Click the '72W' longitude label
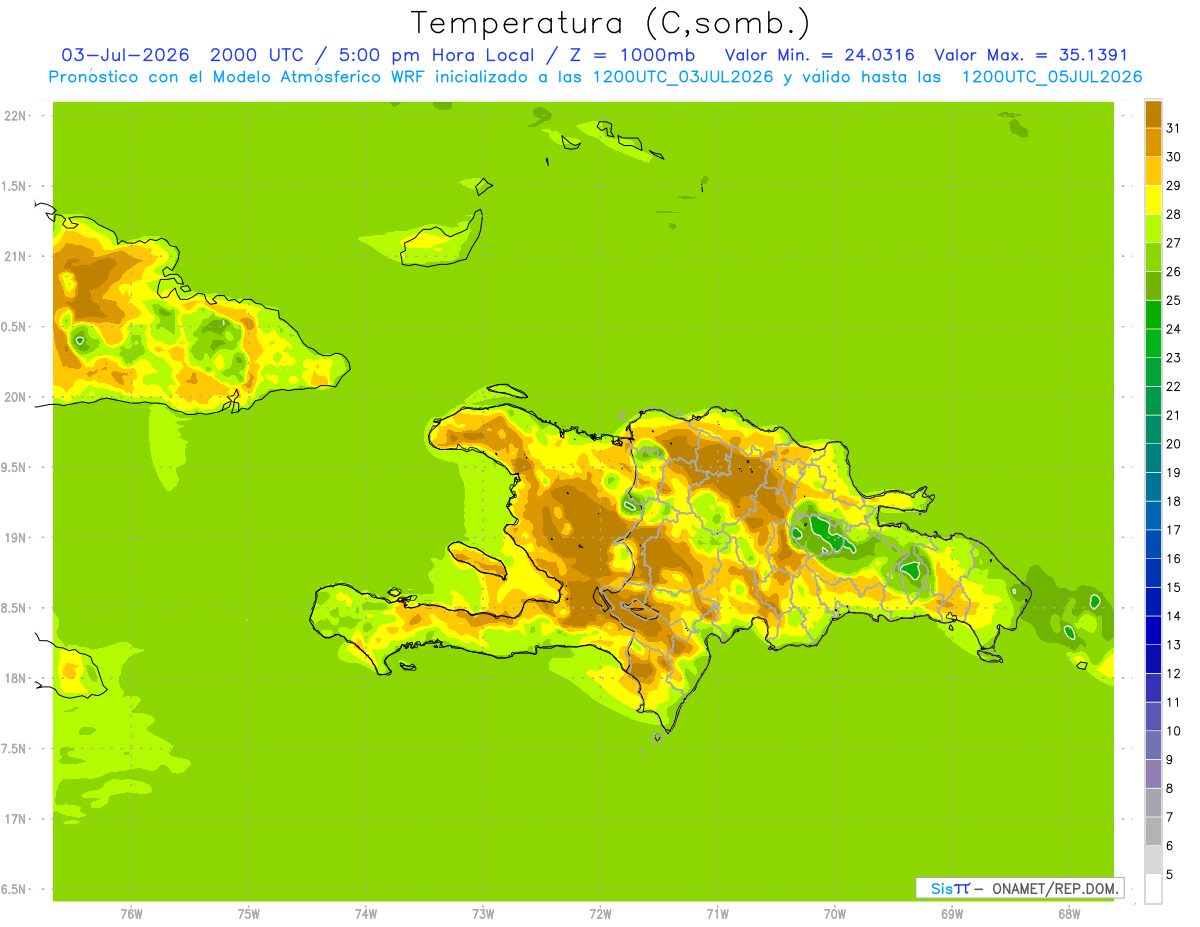The width and height of the screenshot is (1200, 927). [x=601, y=913]
